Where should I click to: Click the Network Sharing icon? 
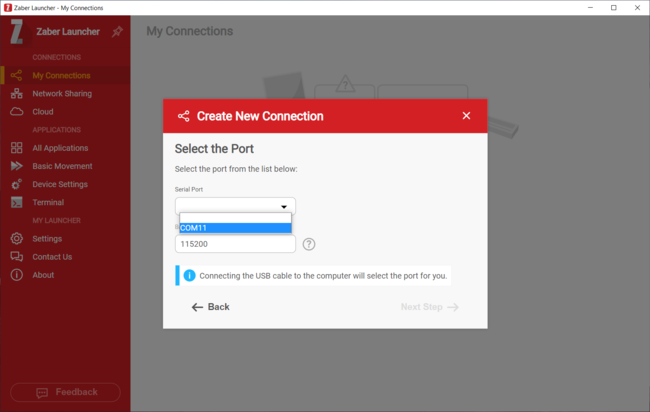click(16, 94)
